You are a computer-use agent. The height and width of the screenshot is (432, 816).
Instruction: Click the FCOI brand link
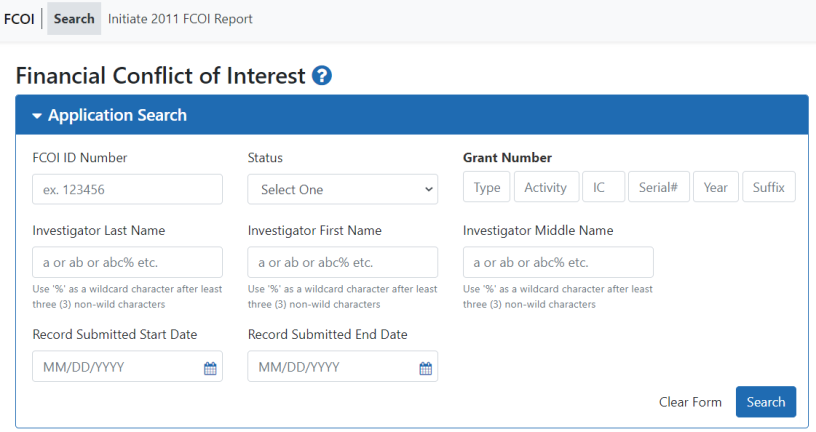pos(19,19)
